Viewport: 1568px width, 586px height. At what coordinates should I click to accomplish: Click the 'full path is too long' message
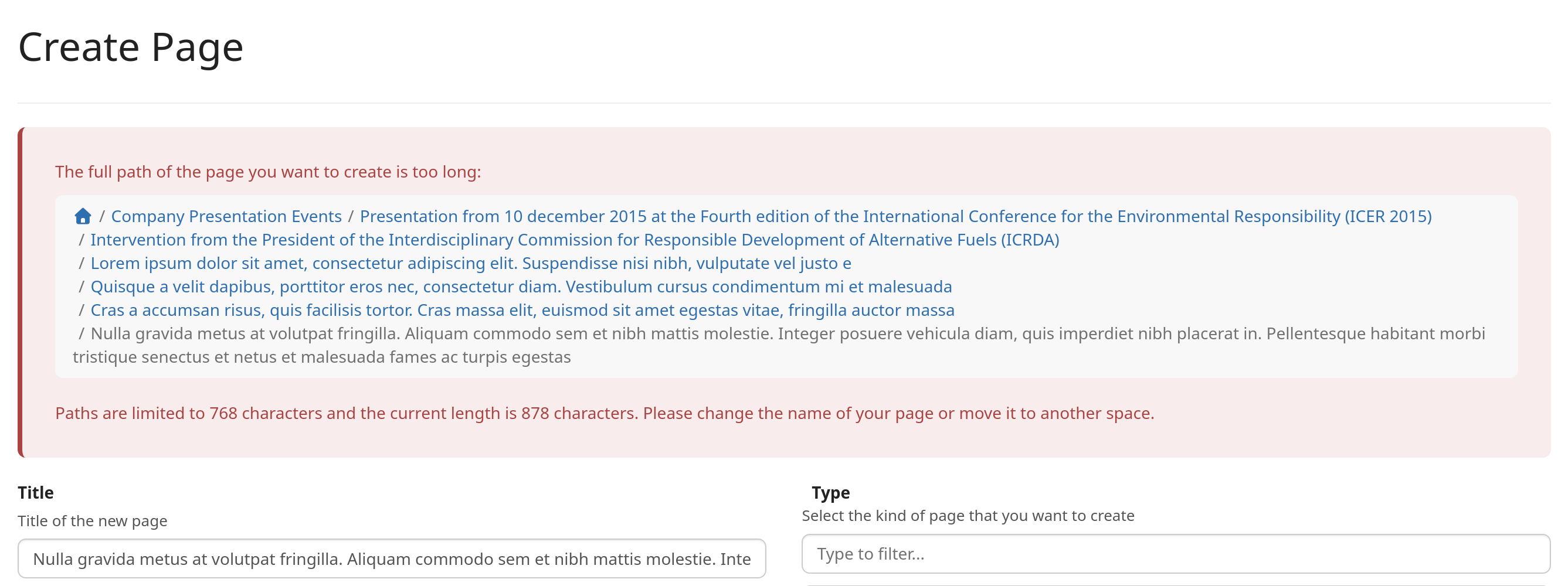(x=268, y=172)
